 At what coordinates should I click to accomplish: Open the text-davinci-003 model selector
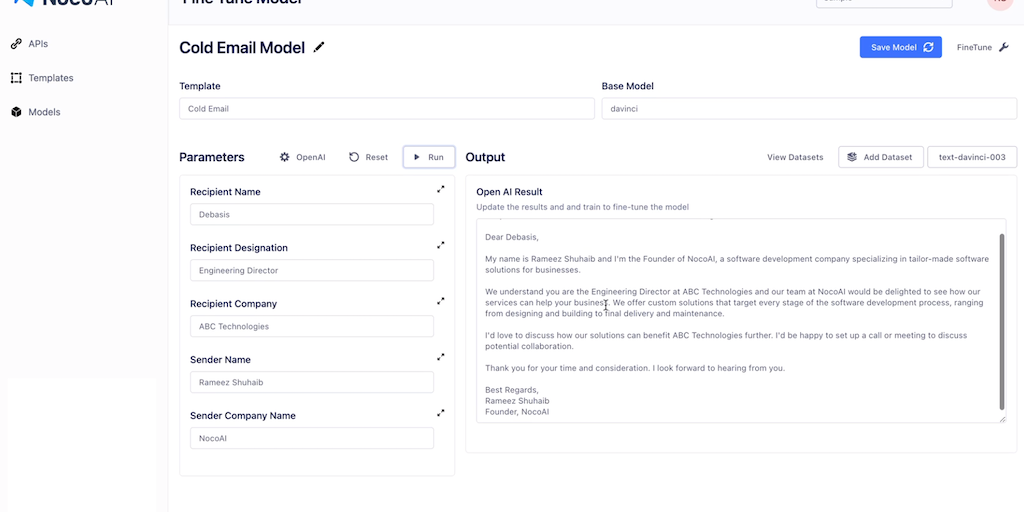coord(972,157)
